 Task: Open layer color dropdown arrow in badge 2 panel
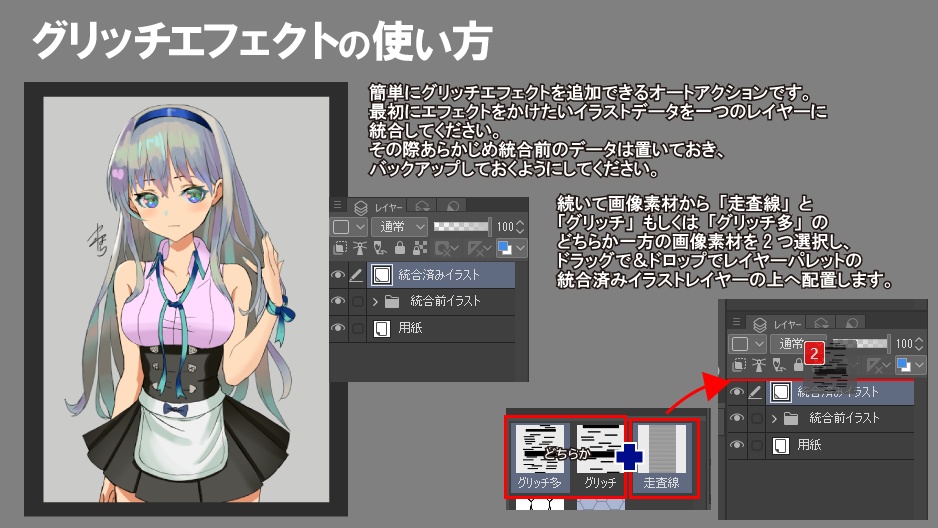click(919, 365)
